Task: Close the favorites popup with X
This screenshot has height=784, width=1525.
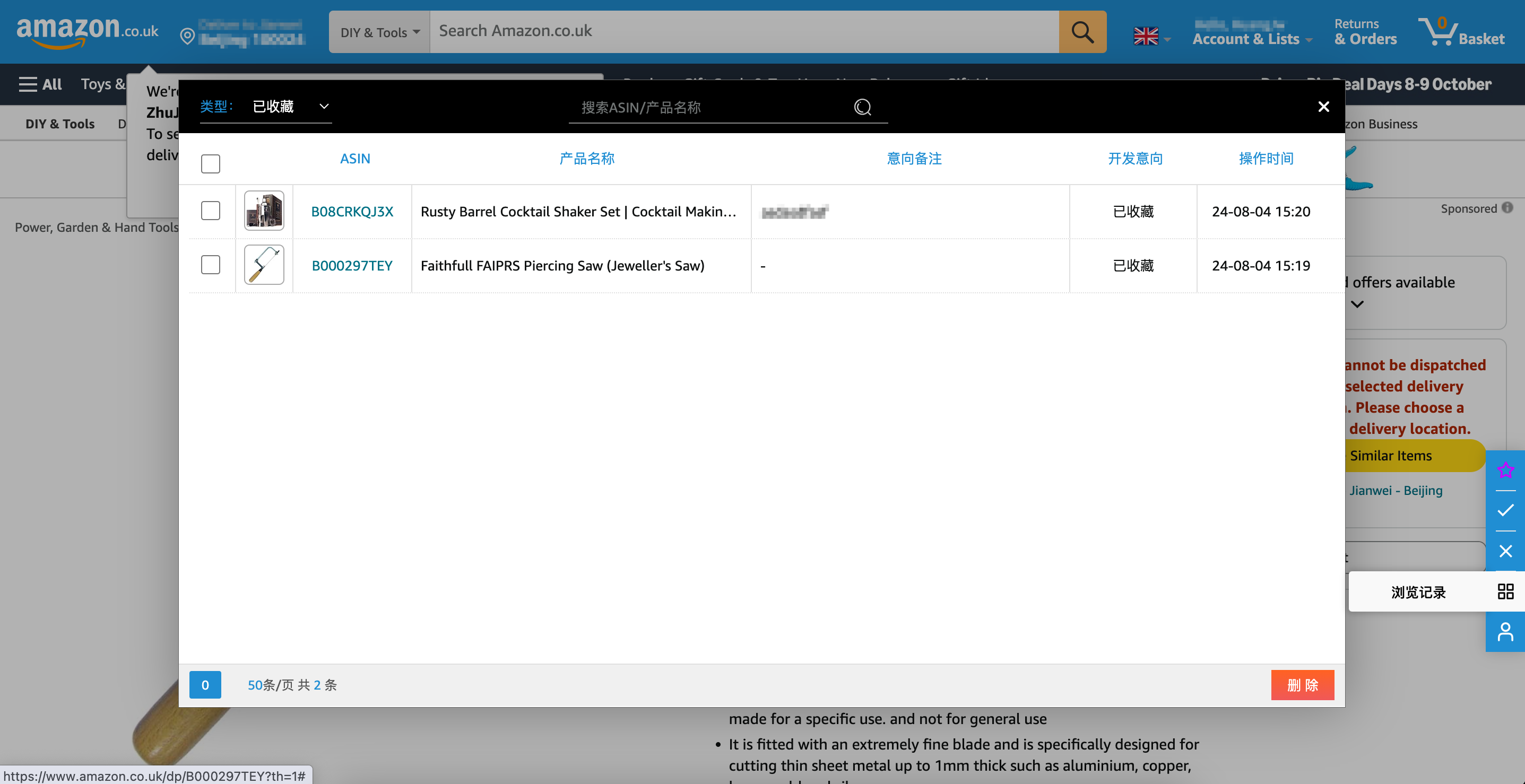Action: [1323, 107]
